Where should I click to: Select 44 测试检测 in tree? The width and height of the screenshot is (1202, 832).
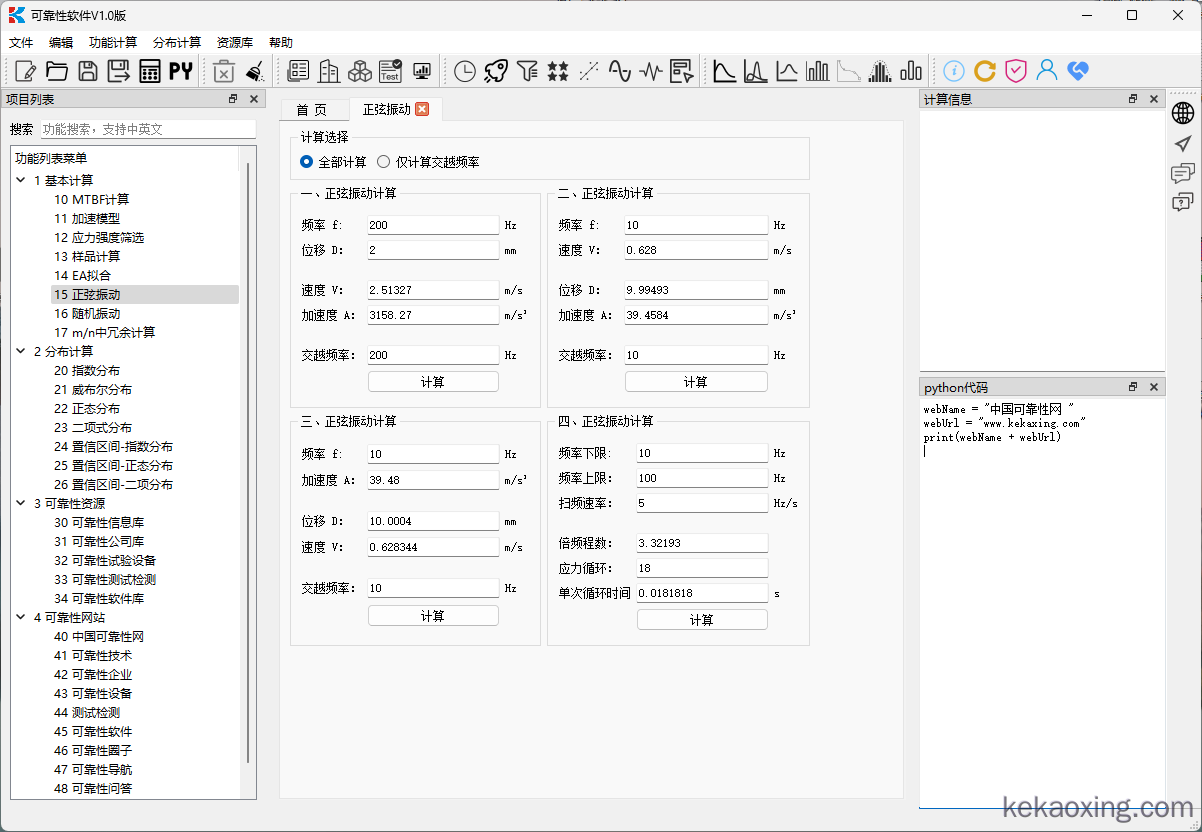(87, 713)
